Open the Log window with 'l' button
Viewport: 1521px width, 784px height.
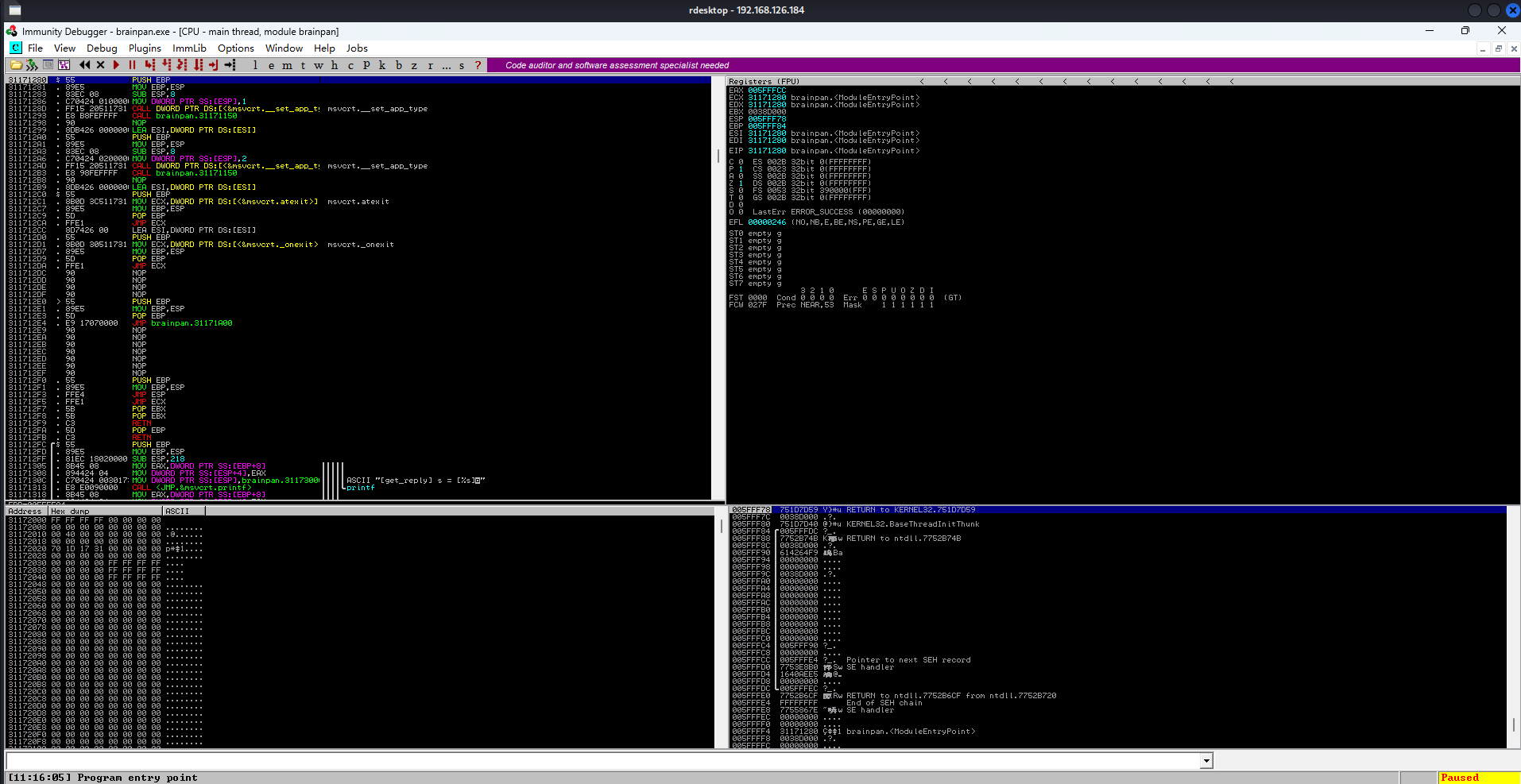[255, 65]
